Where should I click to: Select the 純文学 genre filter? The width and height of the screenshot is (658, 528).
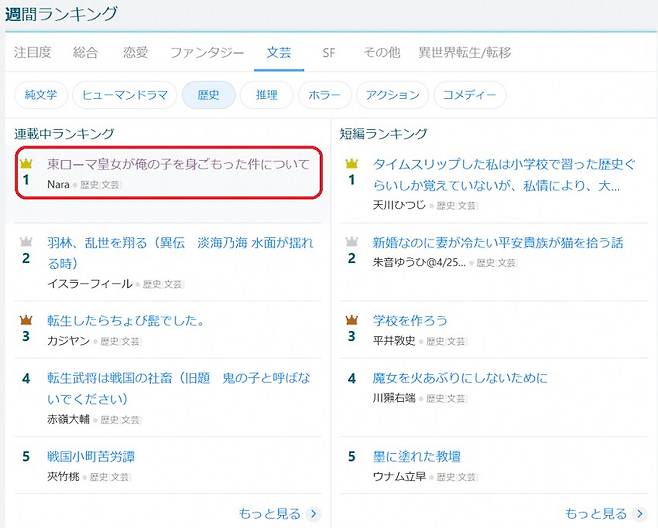click(41, 95)
